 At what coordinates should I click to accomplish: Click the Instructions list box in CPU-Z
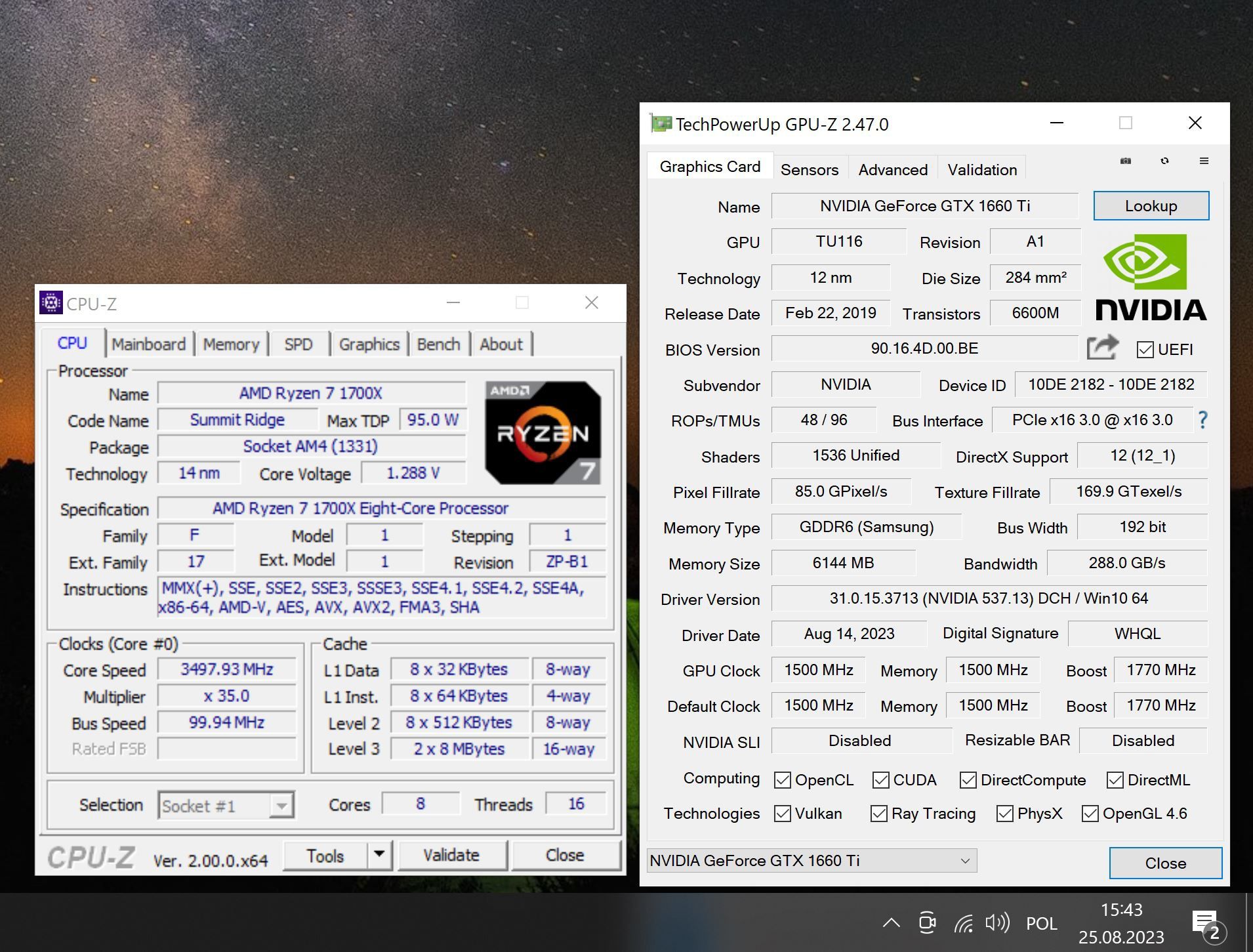point(381,597)
